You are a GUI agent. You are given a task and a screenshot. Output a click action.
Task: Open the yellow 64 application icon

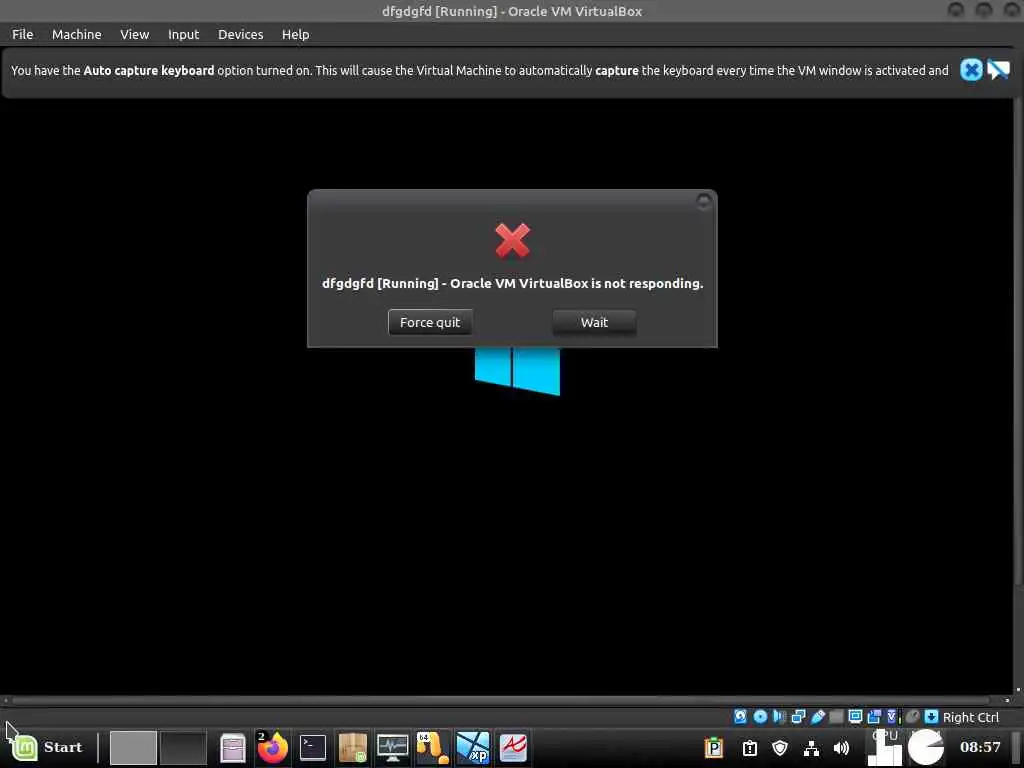[432, 747]
